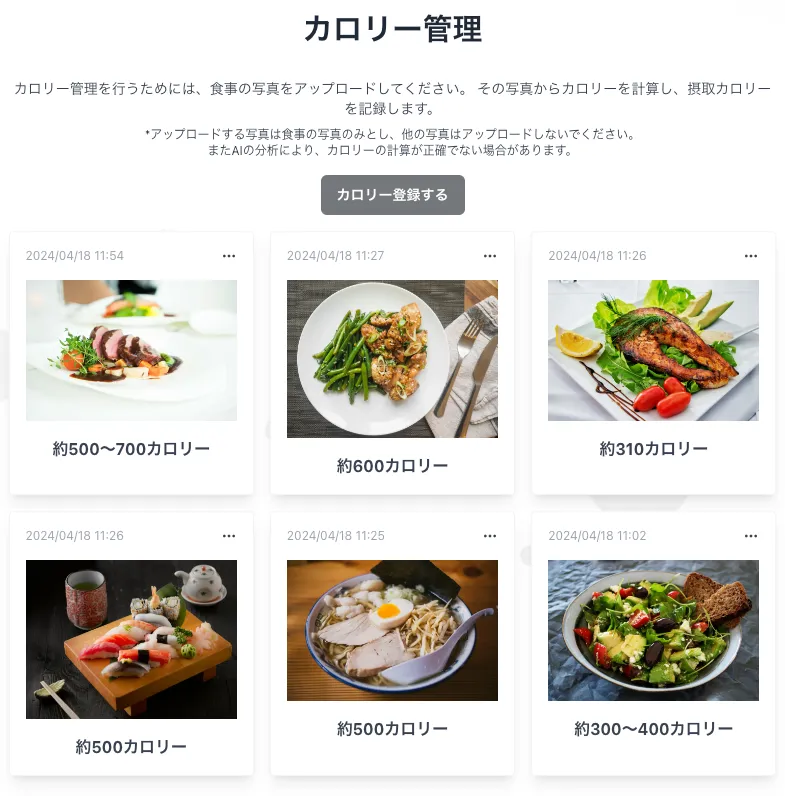Open the three-dot menu on the 11:54 card
Viewport: 785px width, 796px height.
click(x=229, y=256)
